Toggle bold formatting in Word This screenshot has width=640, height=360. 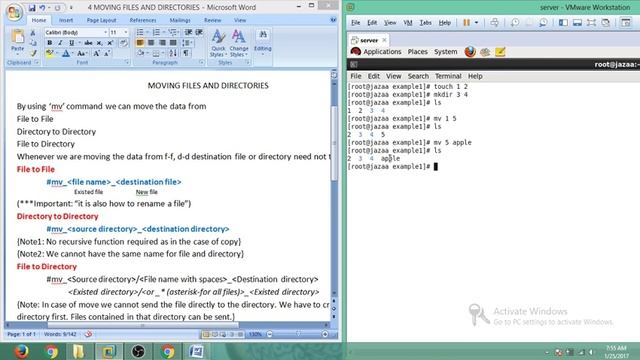(x=49, y=43)
